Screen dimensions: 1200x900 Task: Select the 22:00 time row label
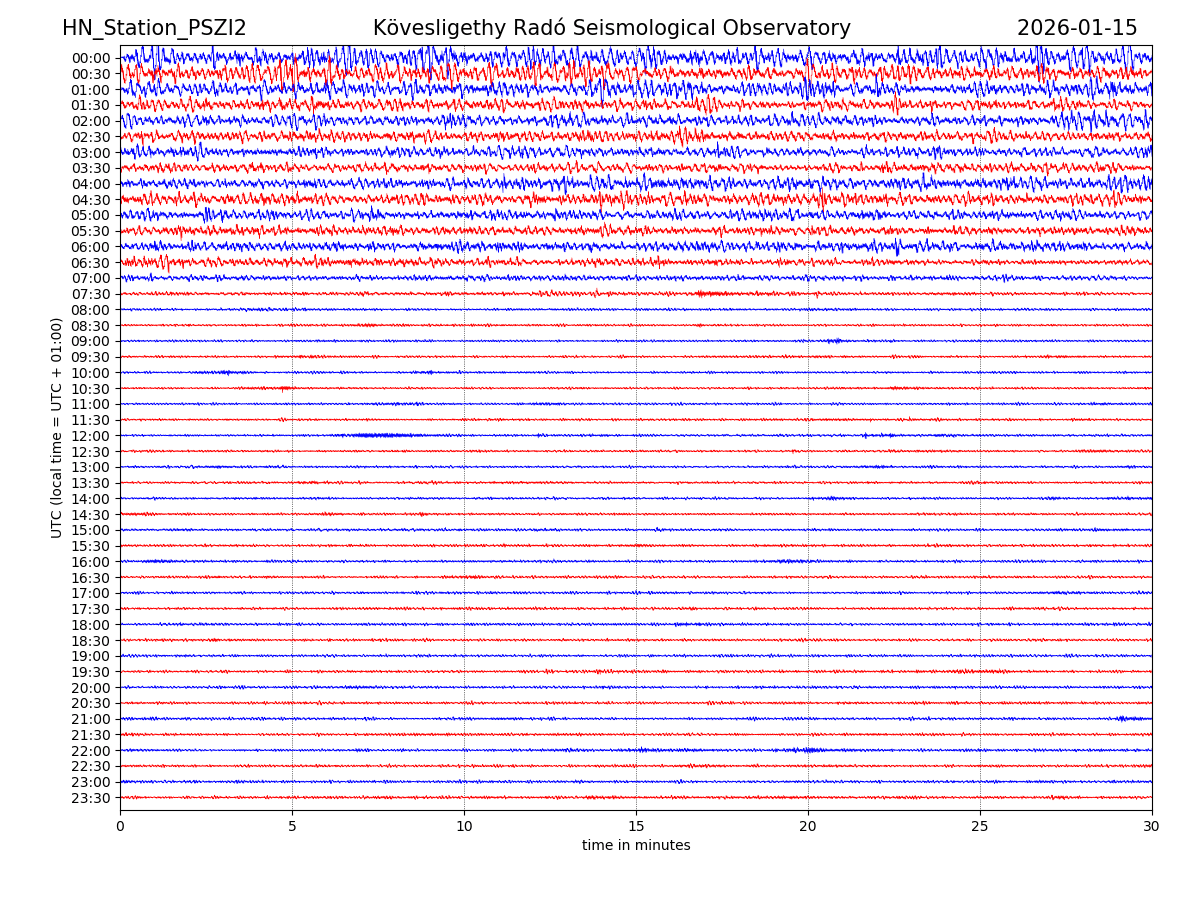coord(90,751)
